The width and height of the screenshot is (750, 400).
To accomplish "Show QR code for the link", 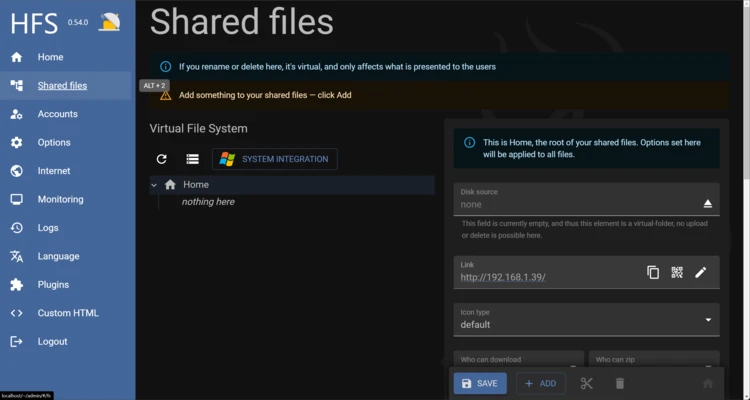I will pyautogui.click(x=677, y=272).
